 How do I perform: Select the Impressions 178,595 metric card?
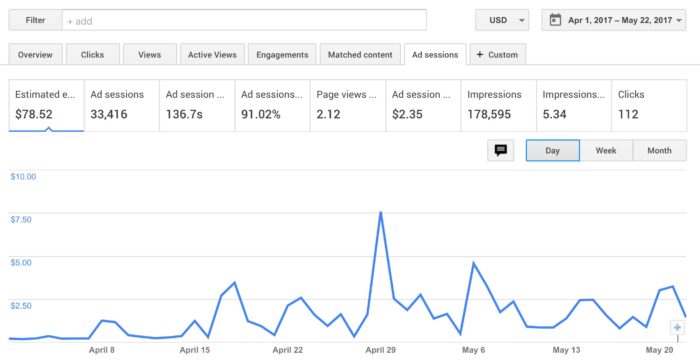point(498,105)
